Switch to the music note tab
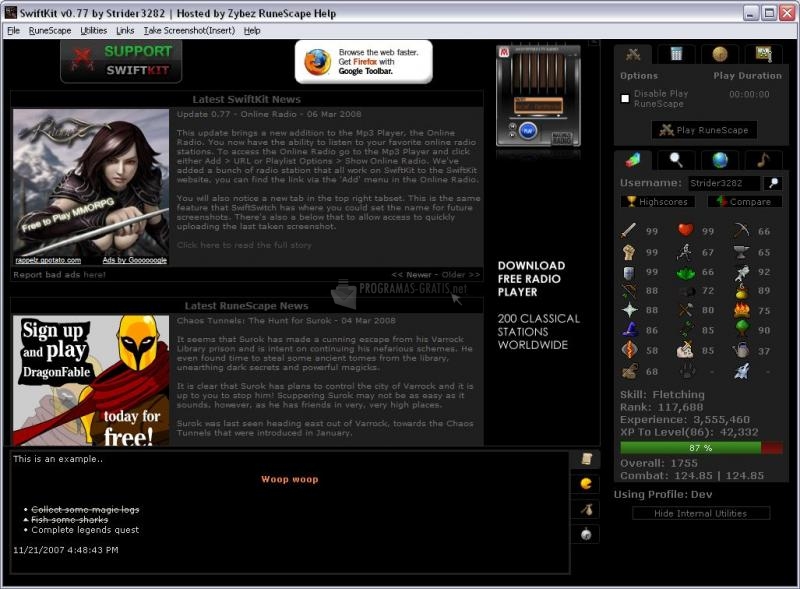 pyautogui.click(x=763, y=160)
